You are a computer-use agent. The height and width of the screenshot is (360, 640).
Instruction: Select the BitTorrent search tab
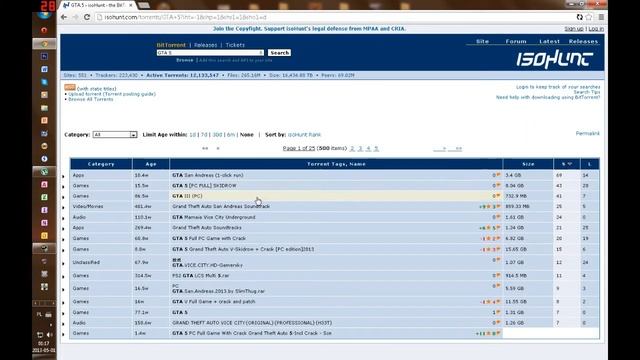point(171,45)
